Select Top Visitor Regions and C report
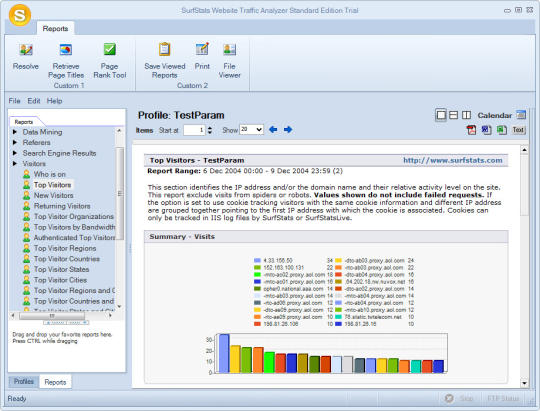The width and height of the screenshot is (540, 411). 74,291
